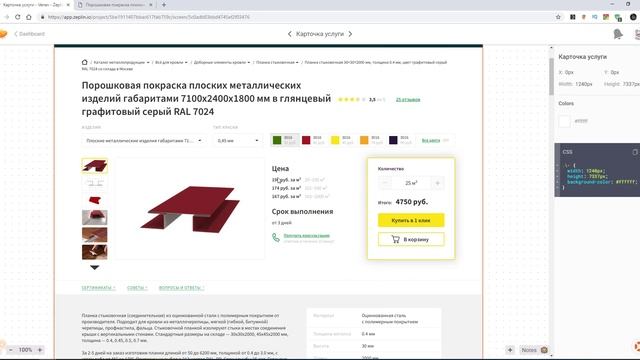Image resolution: width=640 pixels, height=360 pixels.
Task: Select the green color swatch
Action: [x=277, y=140]
